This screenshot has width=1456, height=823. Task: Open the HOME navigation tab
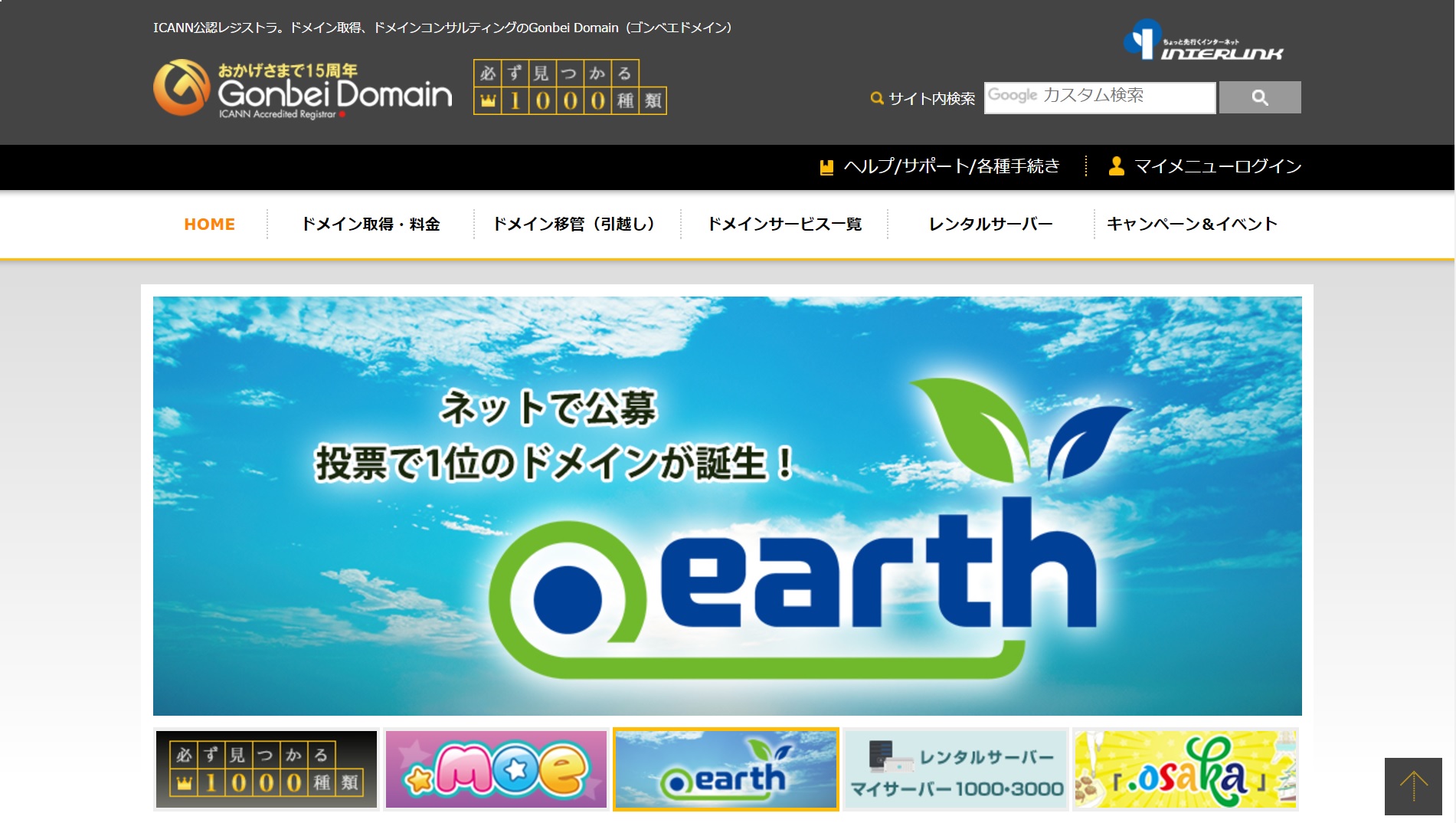click(209, 225)
